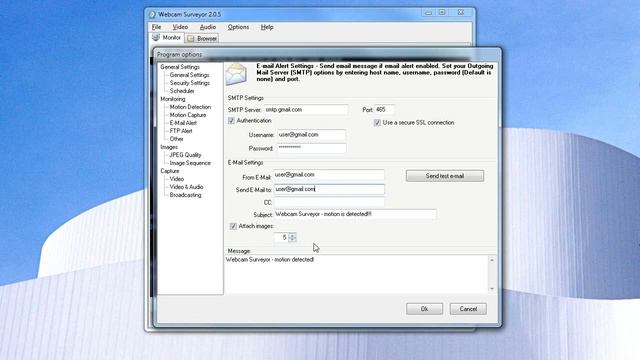The width and height of the screenshot is (640, 360).
Task: Open Image Sequence settings
Action: tap(190, 163)
